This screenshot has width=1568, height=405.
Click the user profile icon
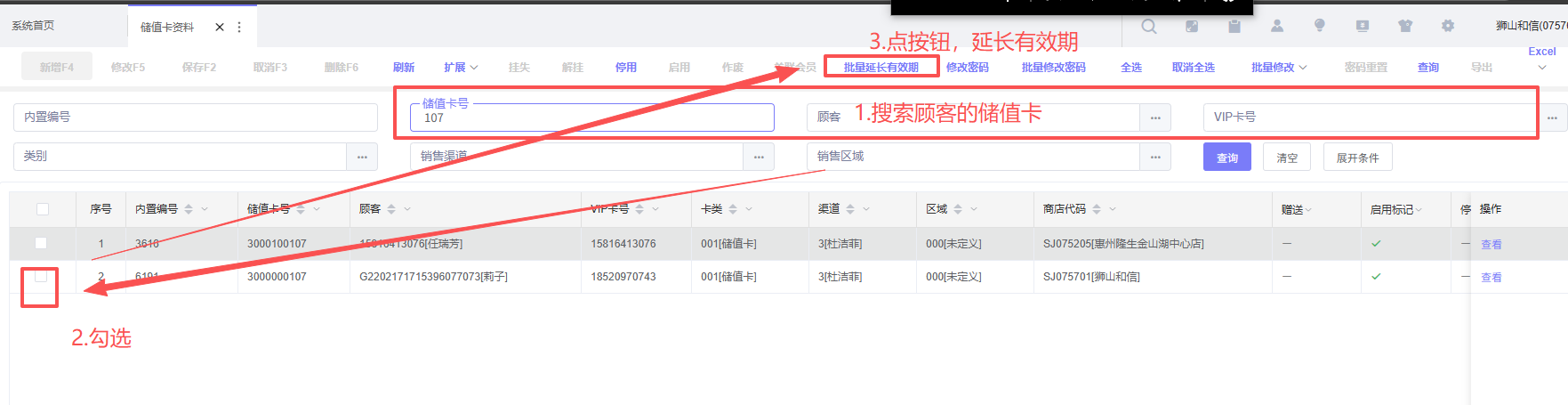1277,27
